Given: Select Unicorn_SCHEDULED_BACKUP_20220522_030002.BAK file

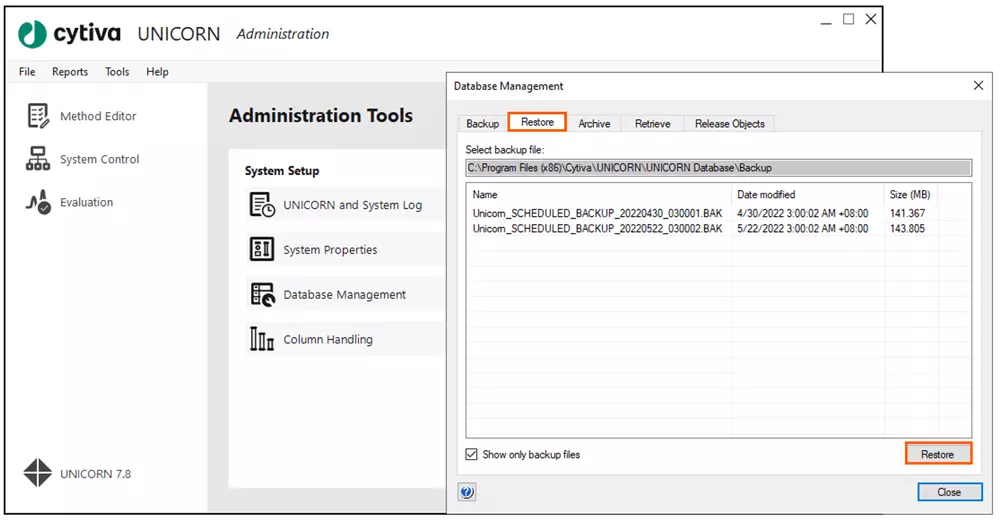Looking at the screenshot, I should 598,228.
